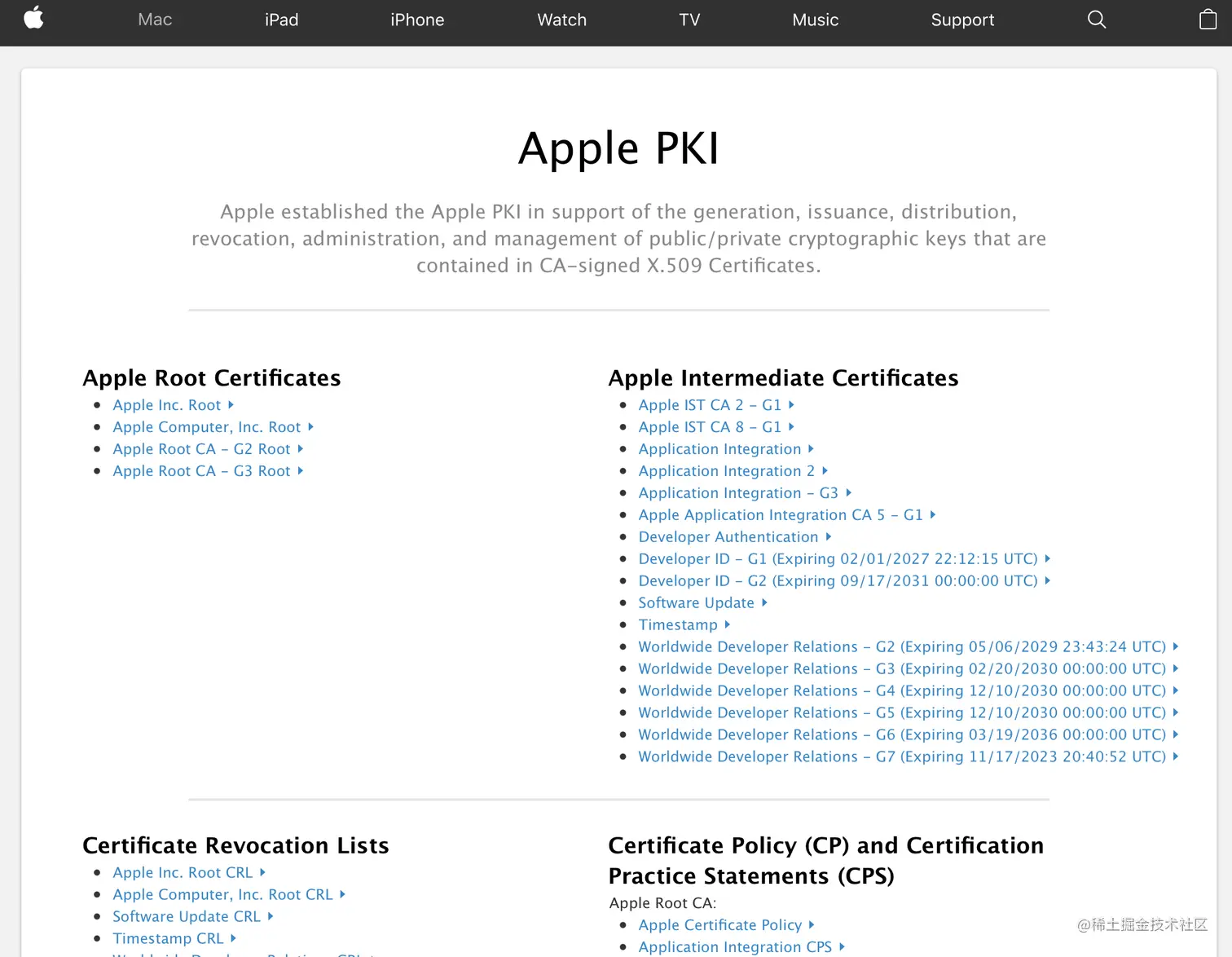Open Worldwide Developer Relations – G7 link
The width and height of the screenshot is (1232, 957).
click(x=909, y=757)
